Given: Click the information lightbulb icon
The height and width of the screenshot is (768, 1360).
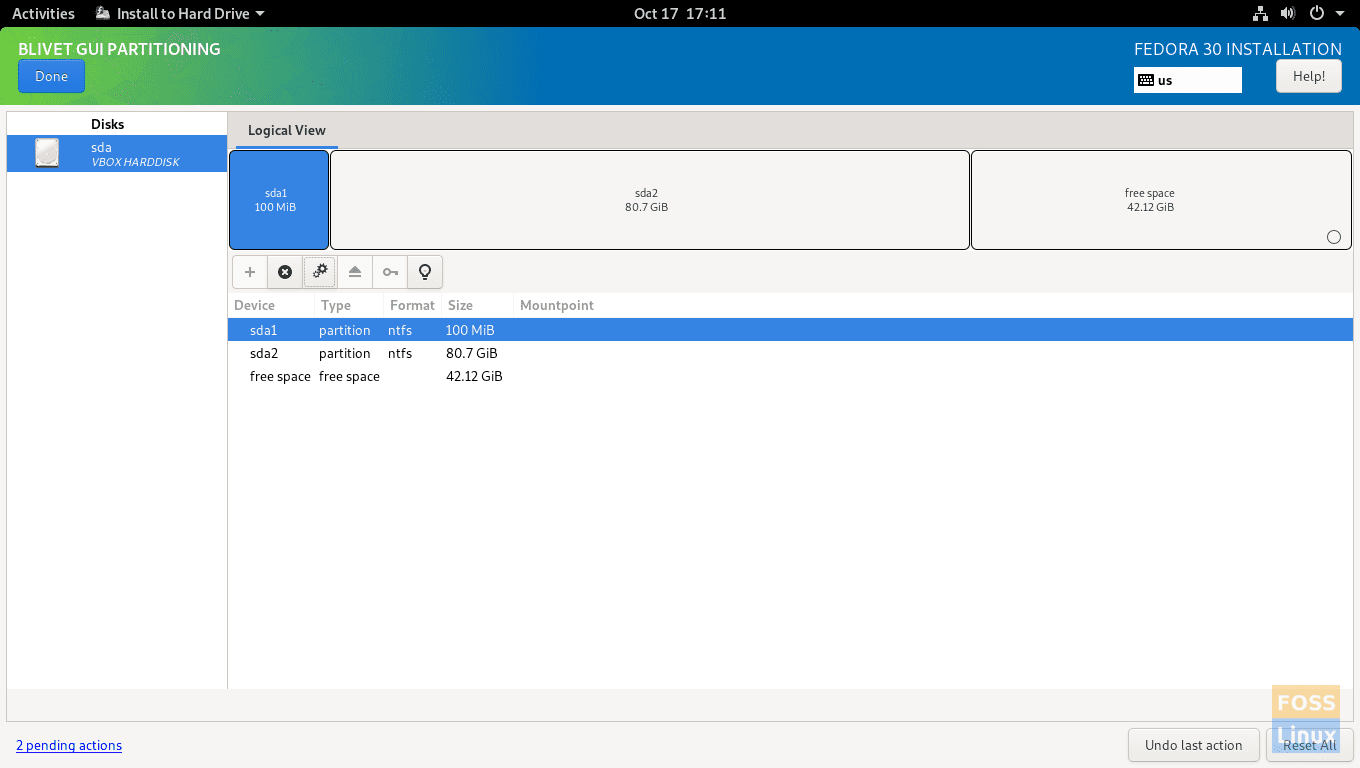Looking at the screenshot, I should click(x=424, y=271).
